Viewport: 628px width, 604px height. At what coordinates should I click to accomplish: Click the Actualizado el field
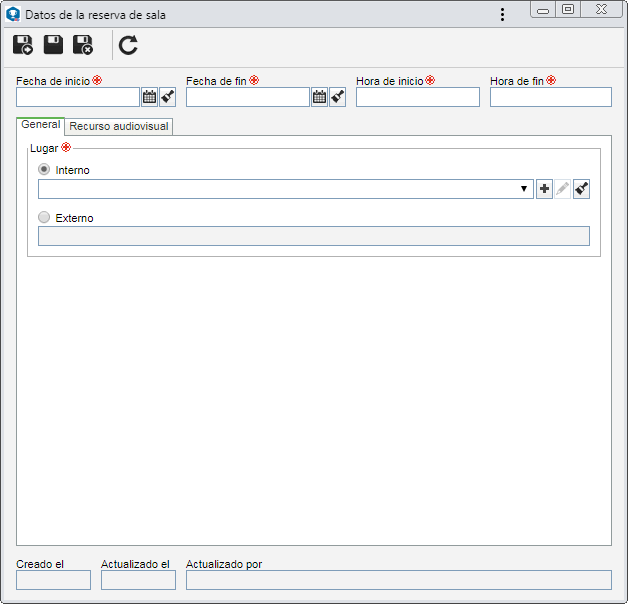(138, 580)
